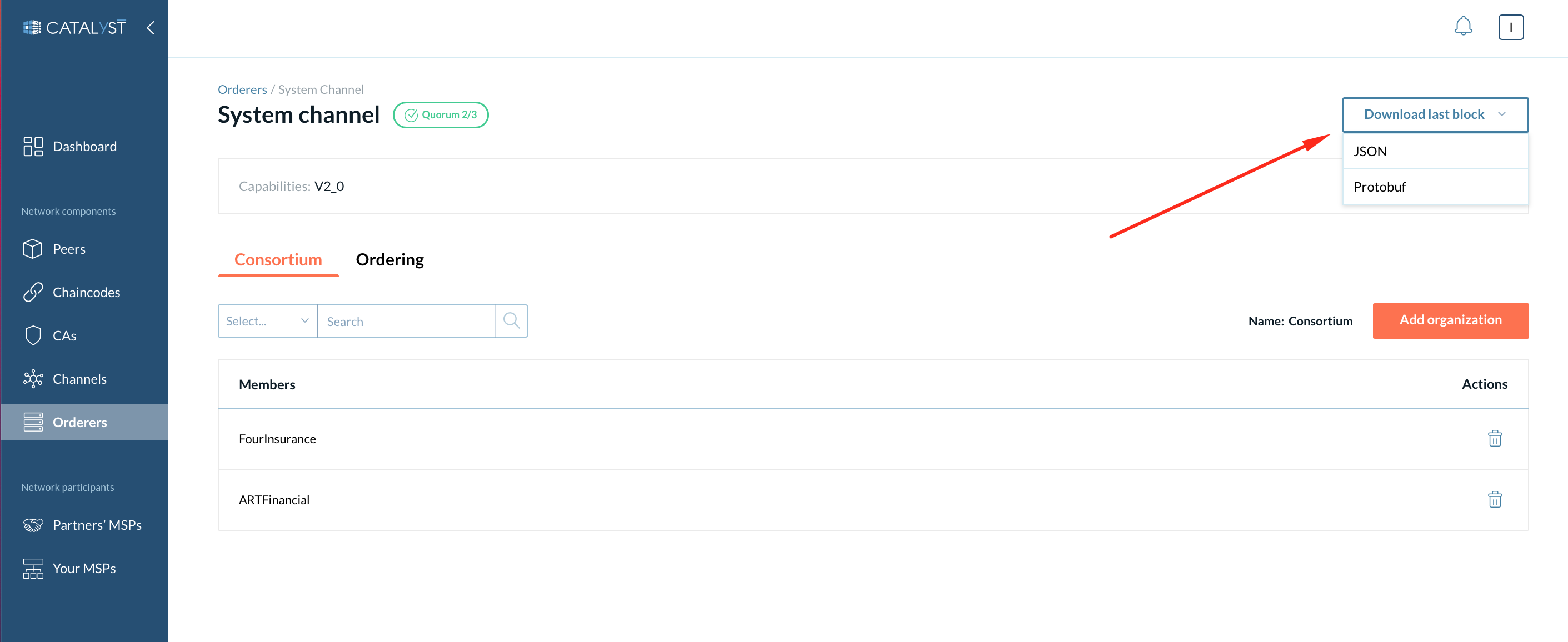Switch to the Ordering tab
Viewport: 1568px width, 642px height.
click(x=390, y=258)
